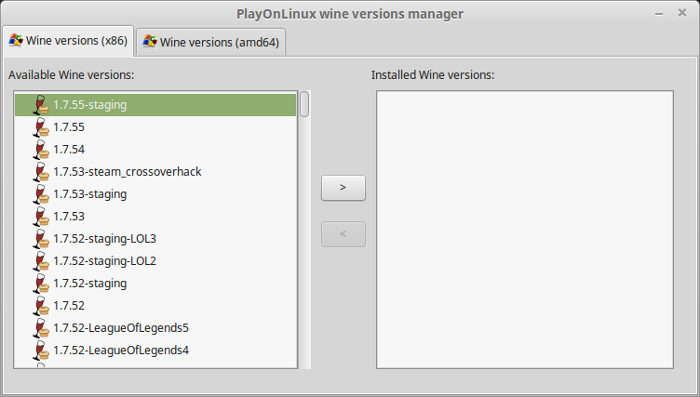700x397 pixels.
Task: Click the icon beside 1.7.52-staging-LOL3
Action: 41,239
